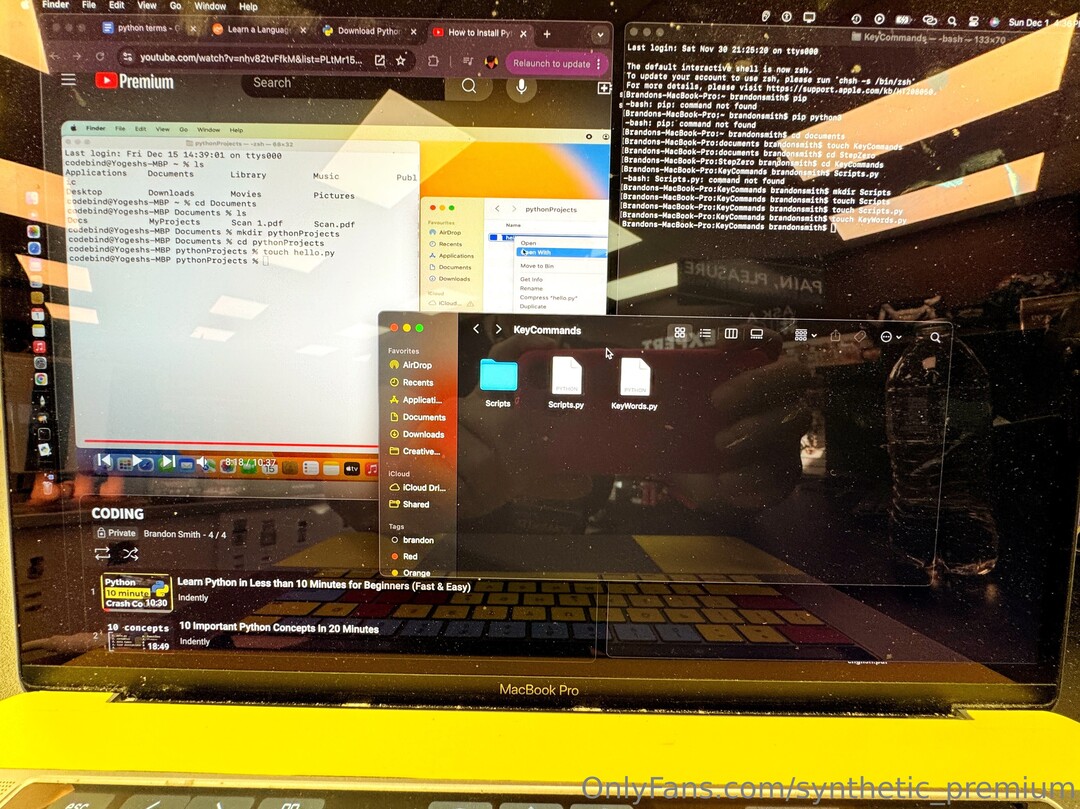This screenshot has width=1080, height=809.
Task: Click the Finder share icon
Action: (x=835, y=336)
